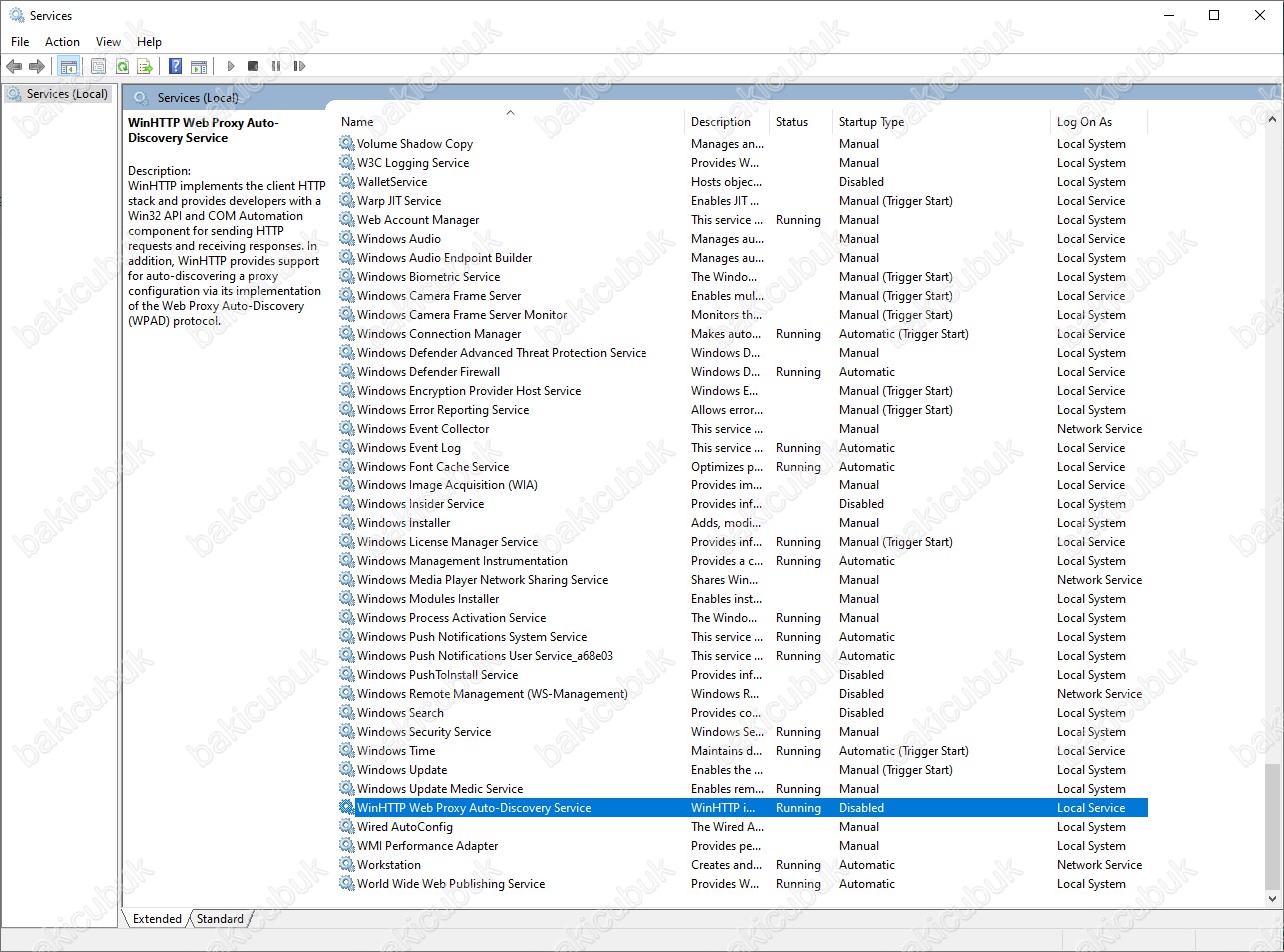Click the vertical scrollbar thumb
This screenshot has width=1284, height=952.
point(1272,826)
